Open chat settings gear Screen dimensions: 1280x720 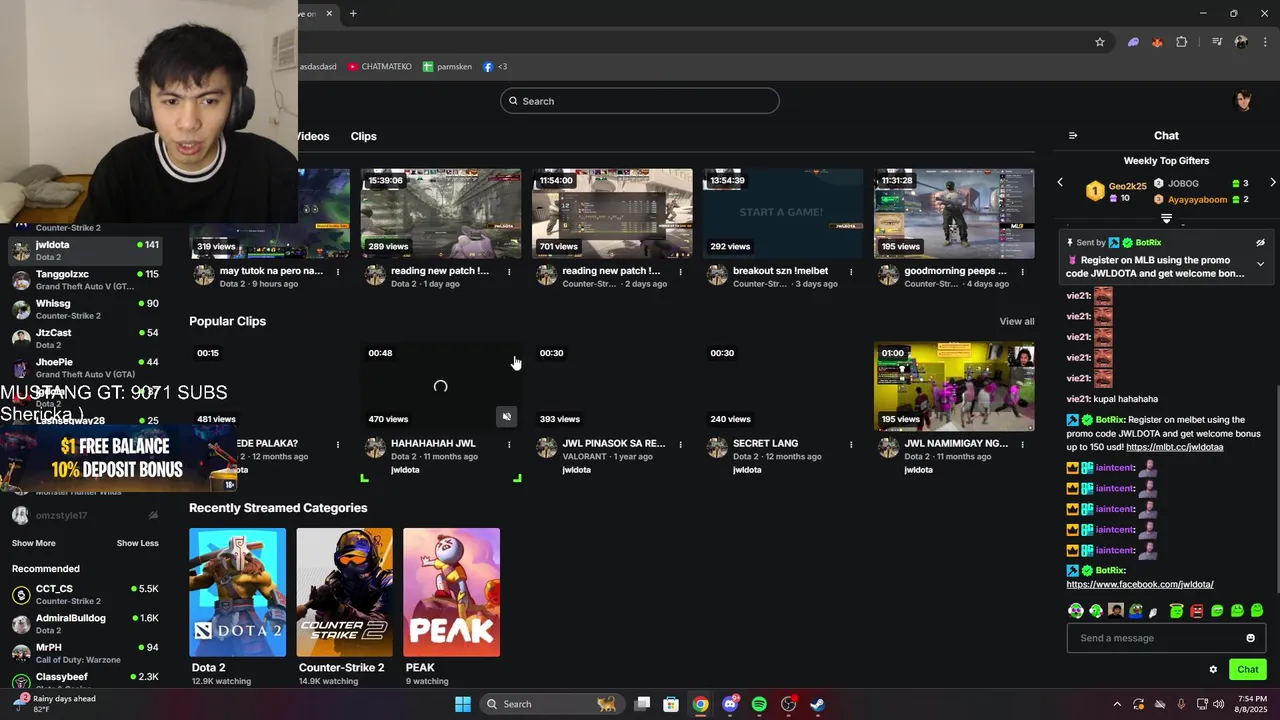[1213, 670]
